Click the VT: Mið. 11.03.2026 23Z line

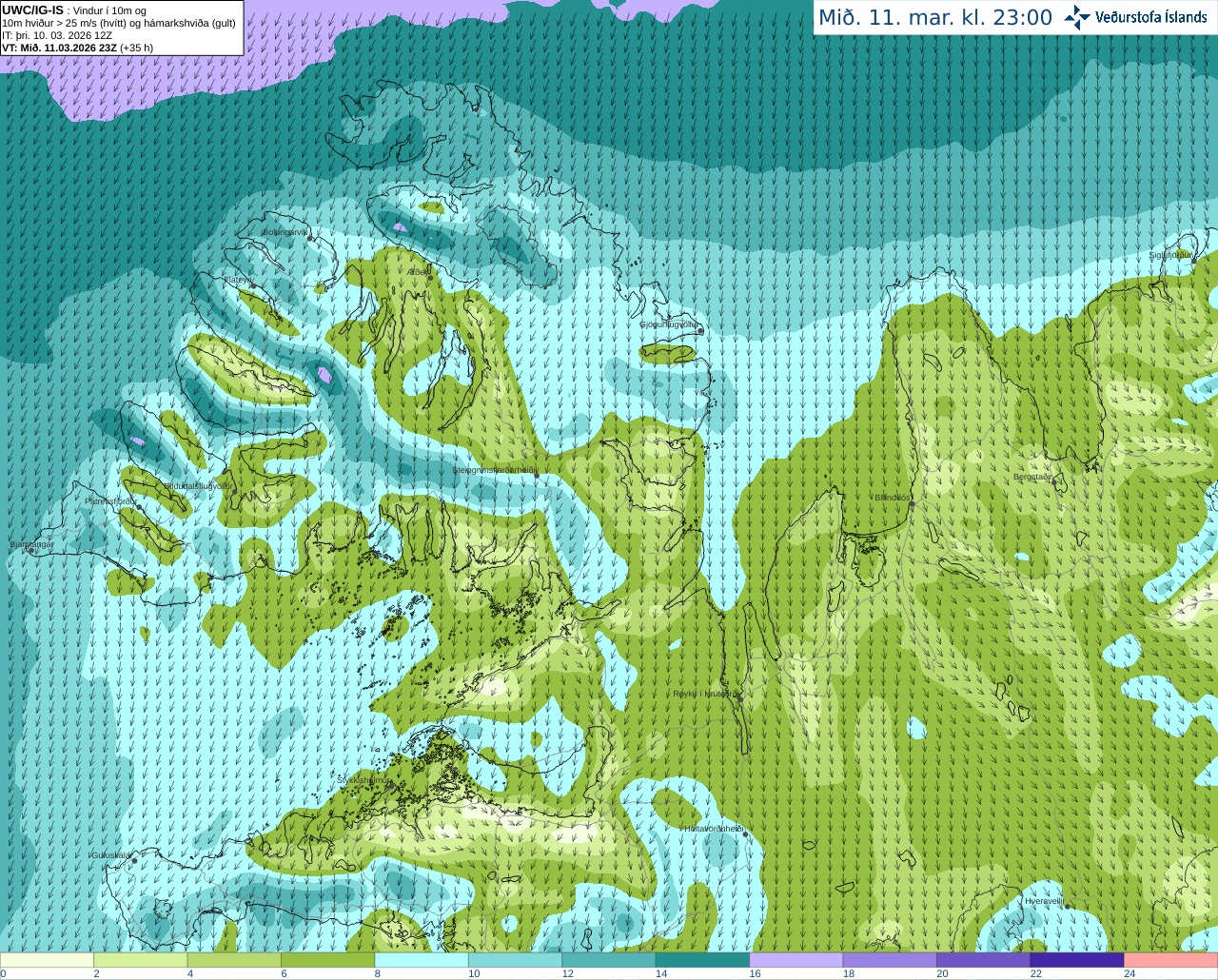(x=77, y=48)
